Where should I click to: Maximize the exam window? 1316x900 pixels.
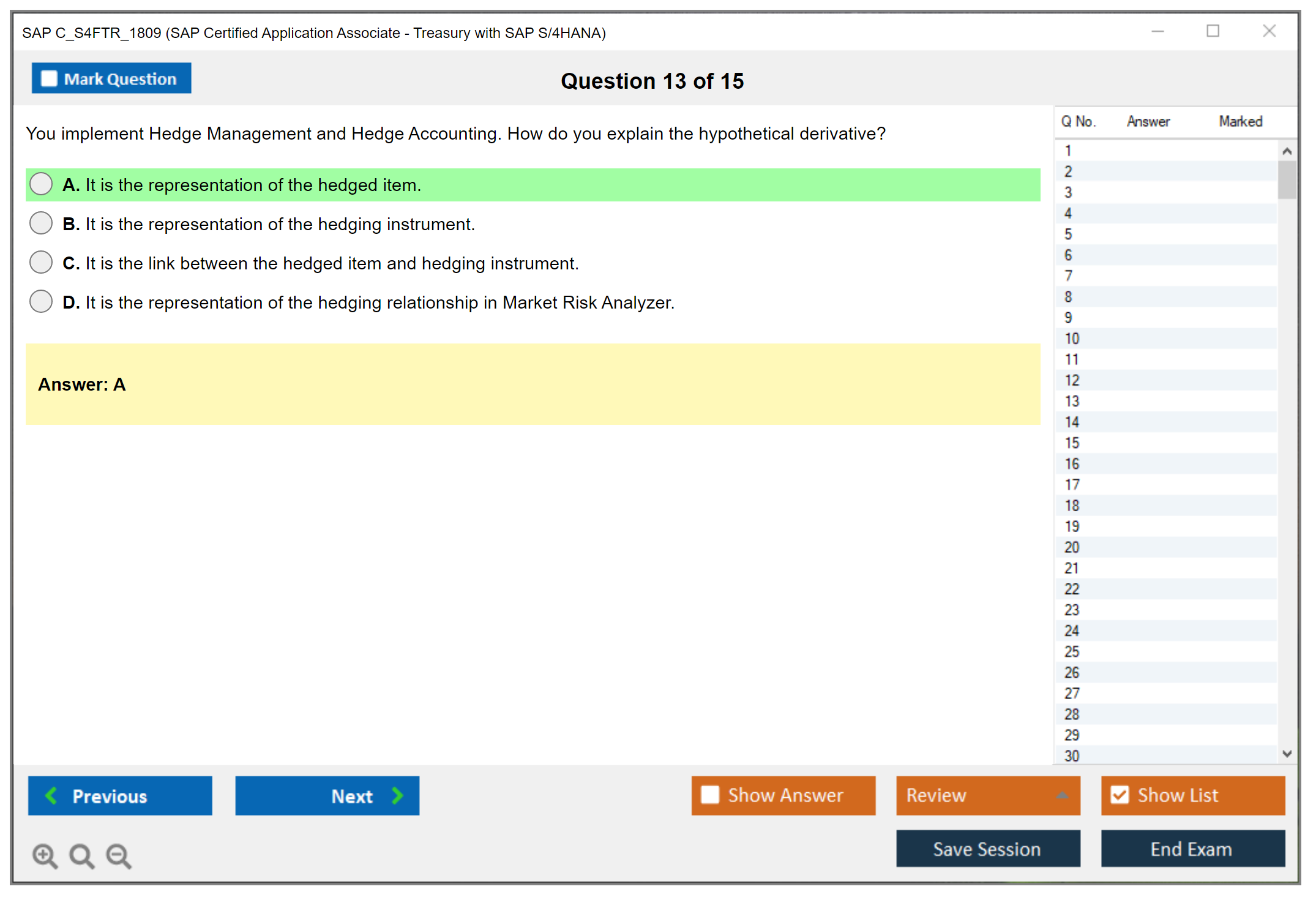click(1213, 31)
